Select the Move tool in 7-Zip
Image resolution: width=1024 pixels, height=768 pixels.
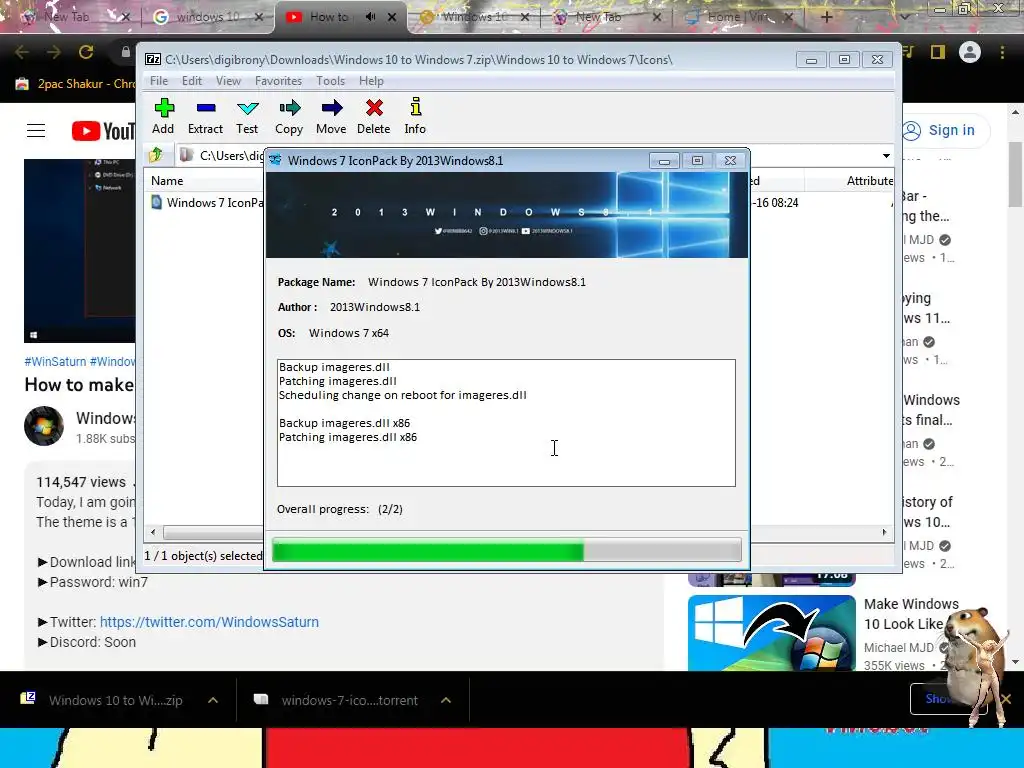331,116
